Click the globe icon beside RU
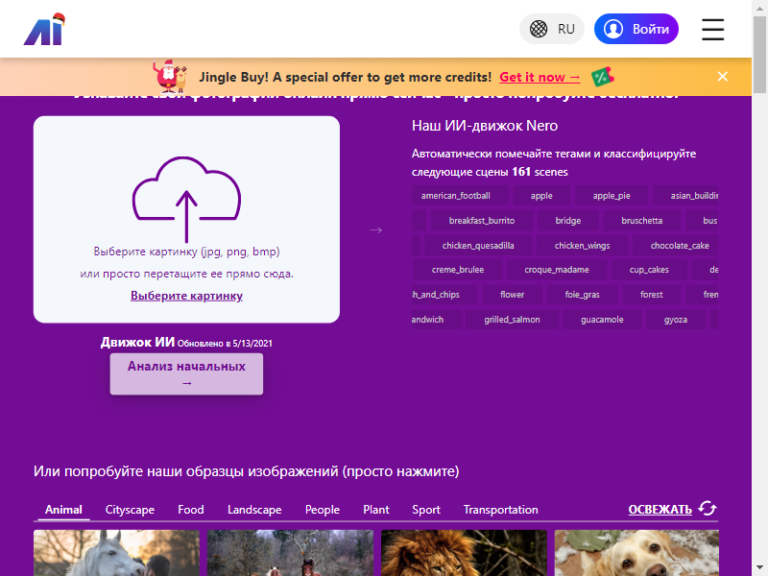The width and height of the screenshot is (768, 576). (538, 29)
